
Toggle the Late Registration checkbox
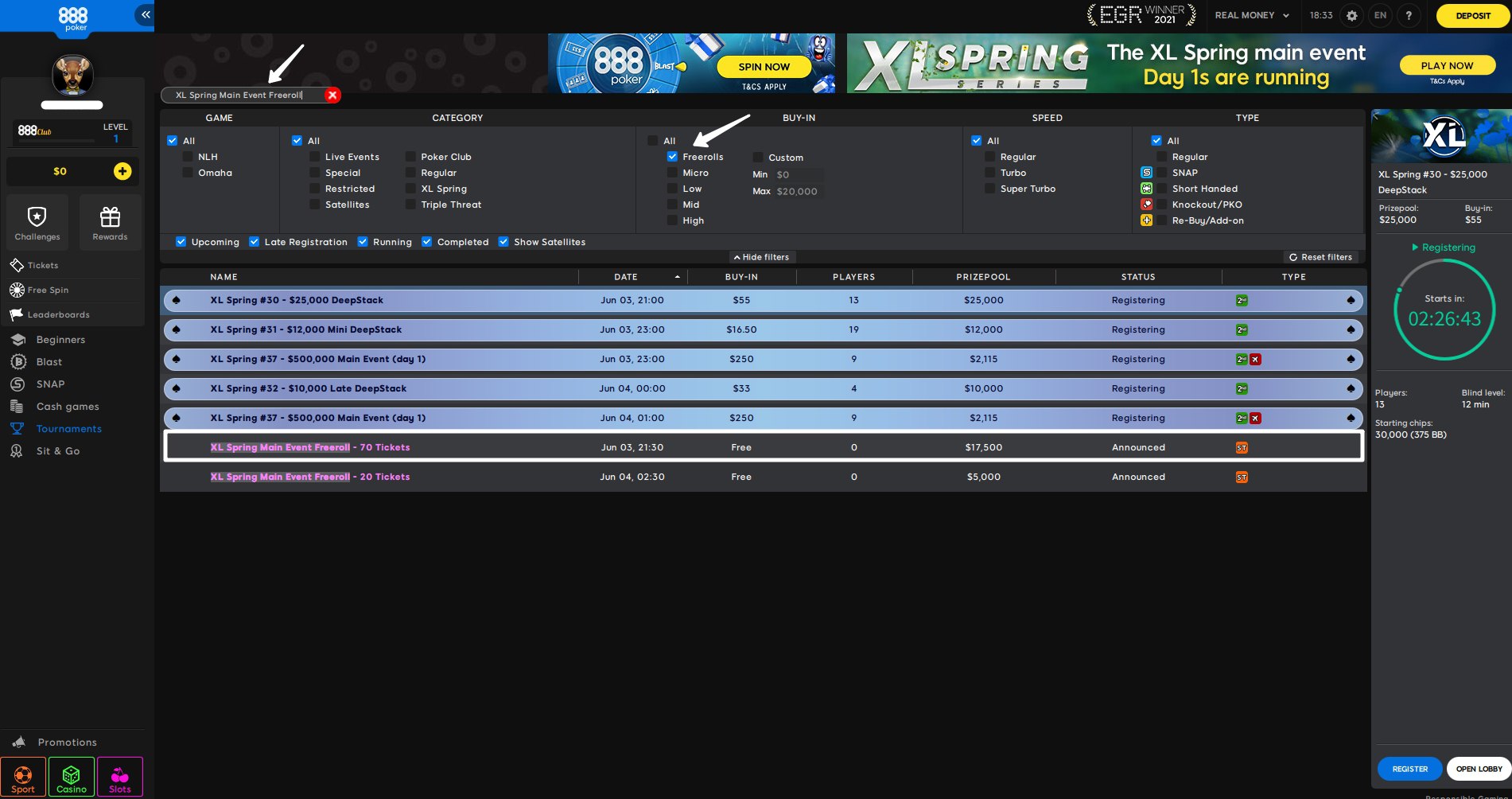click(254, 242)
